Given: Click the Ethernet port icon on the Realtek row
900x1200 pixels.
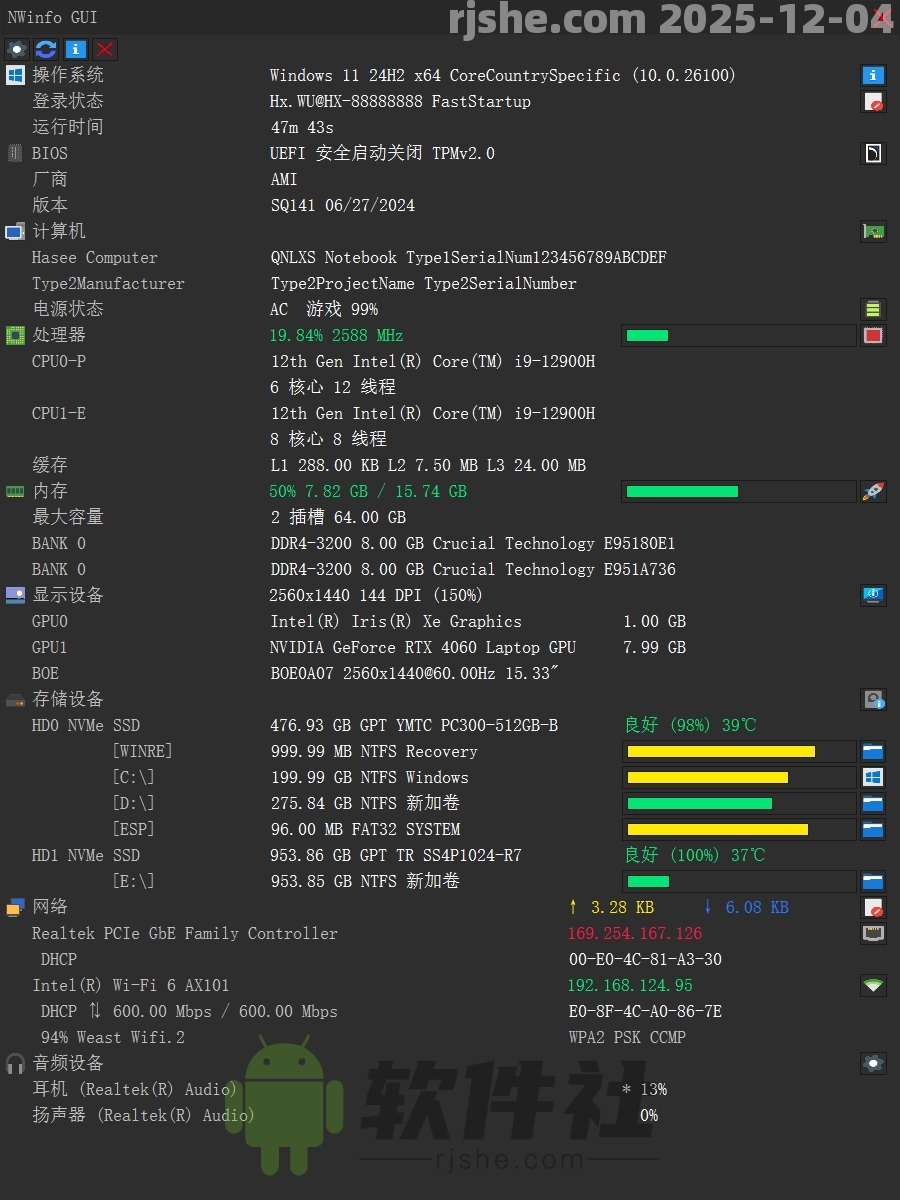Looking at the screenshot, I should [872, 933].
